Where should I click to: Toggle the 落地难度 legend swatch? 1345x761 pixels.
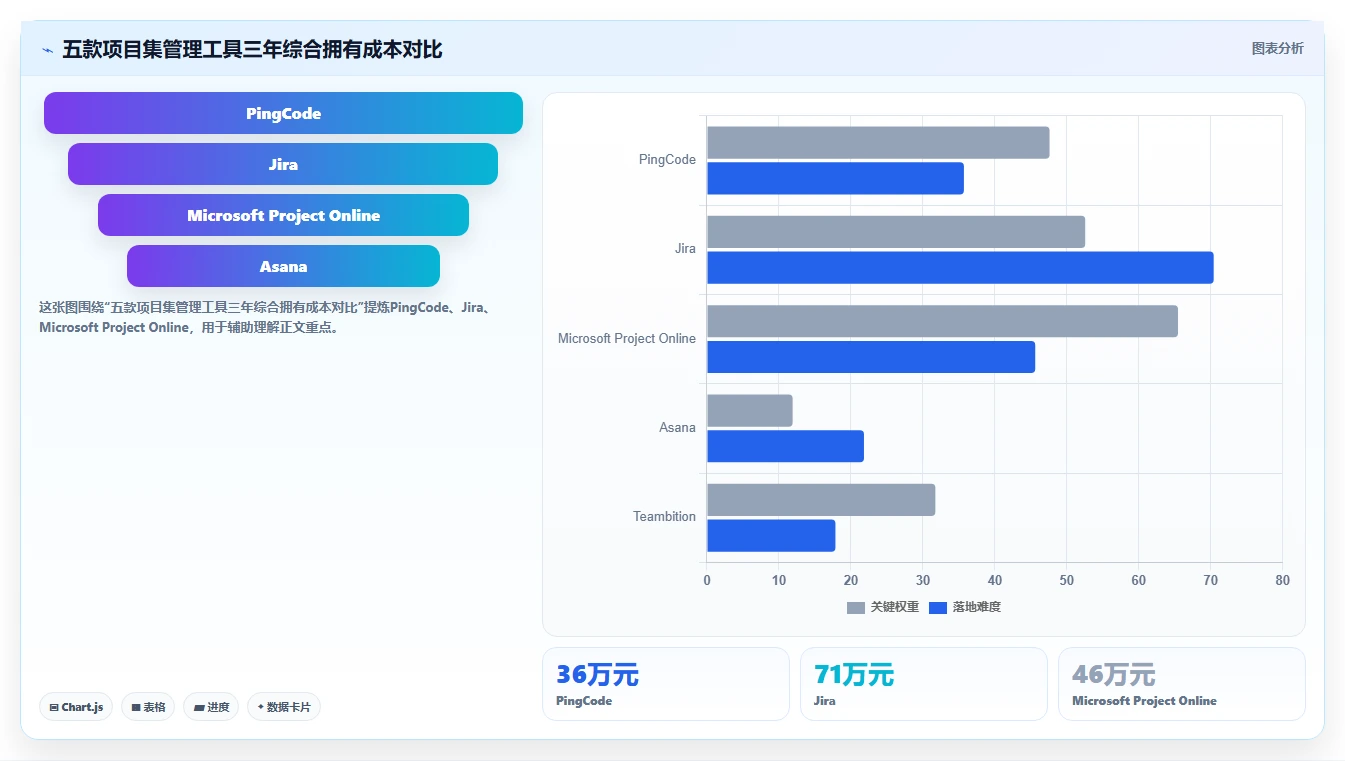938,607
